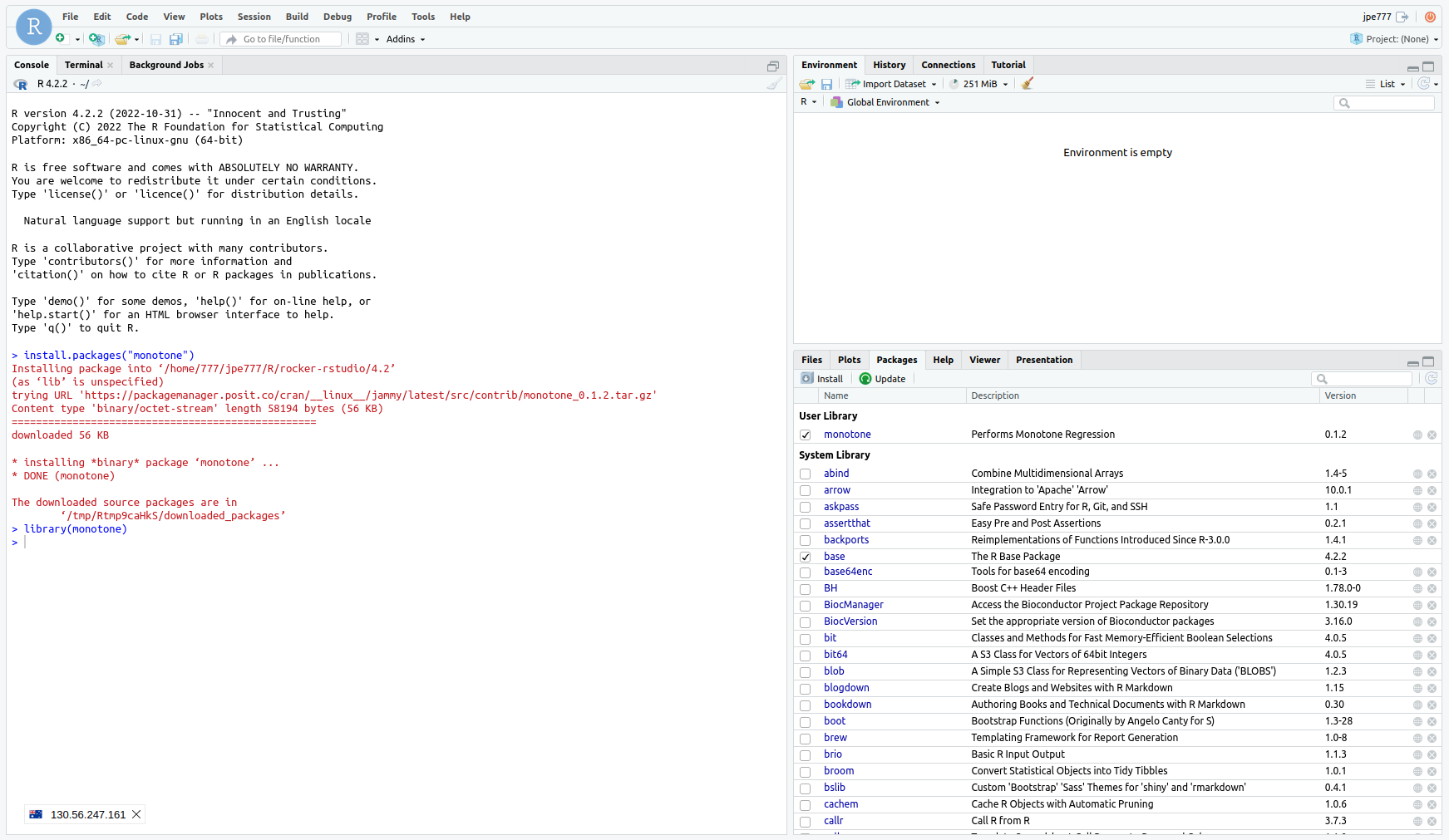The height and width of the screenshot is (840, 1449).
Task: Open the Code menu
Action: pyautogui.click(x=137, y=17)
